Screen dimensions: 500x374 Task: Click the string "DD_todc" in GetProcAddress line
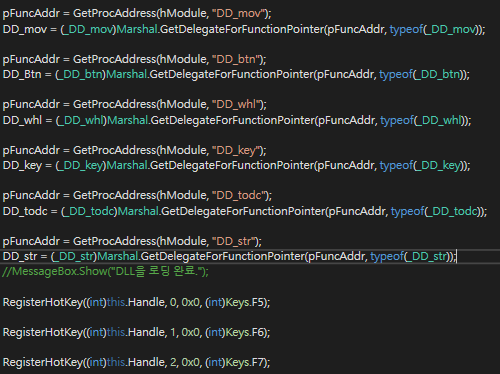click(239, 195)
